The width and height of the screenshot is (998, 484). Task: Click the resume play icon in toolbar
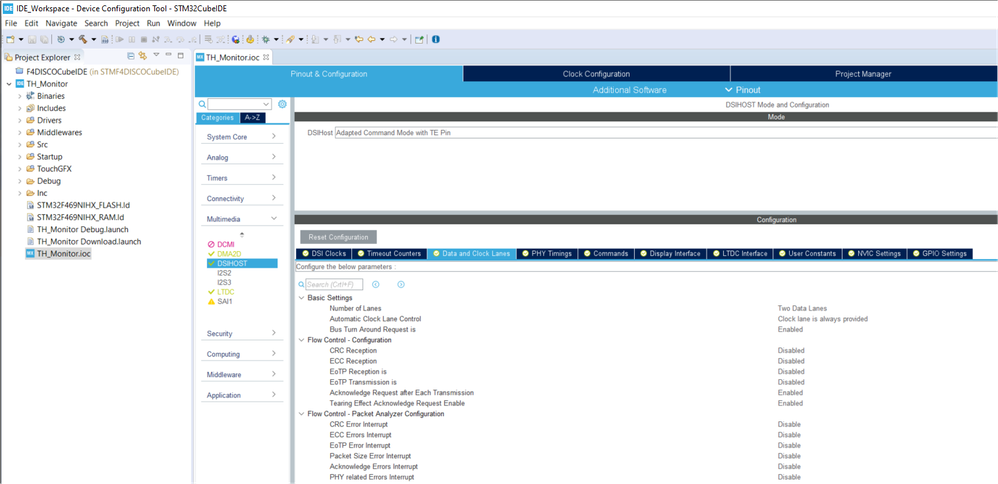(x=119, y=39)
